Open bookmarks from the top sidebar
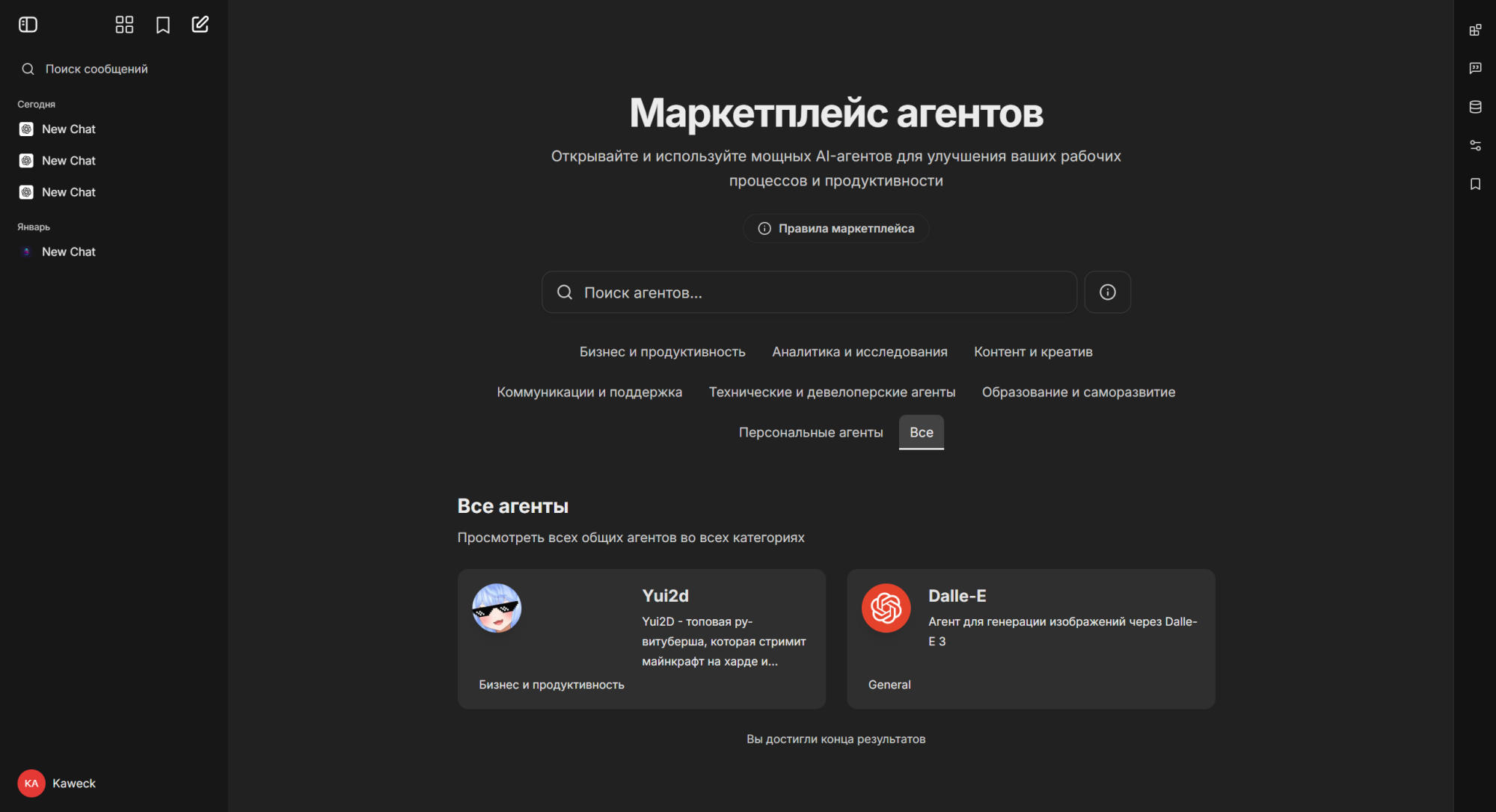This screenshot has width=1496, height=812. click(x=163, y=25)
